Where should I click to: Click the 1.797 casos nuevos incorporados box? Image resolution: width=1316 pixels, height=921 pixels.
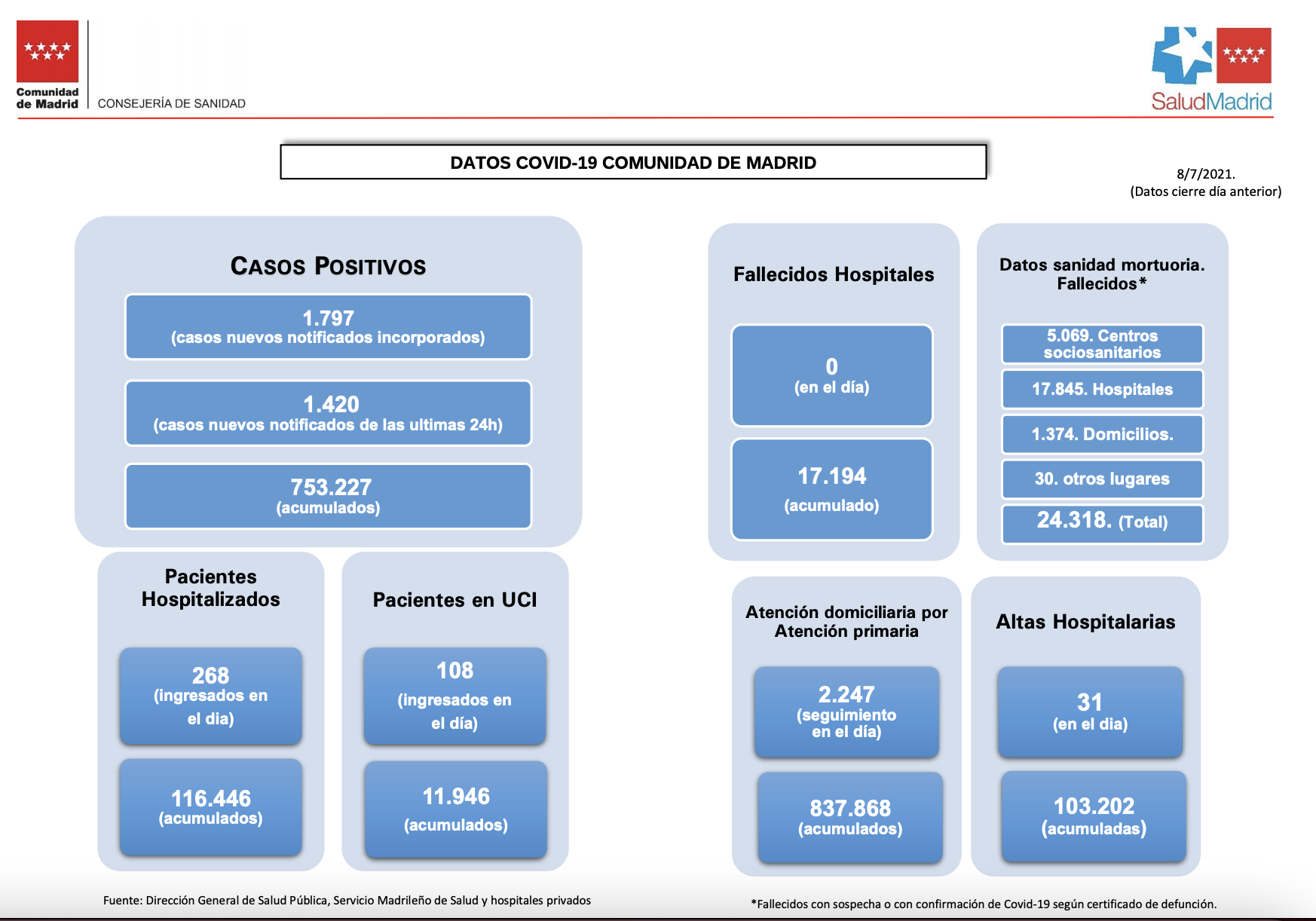tap(328, 326)
